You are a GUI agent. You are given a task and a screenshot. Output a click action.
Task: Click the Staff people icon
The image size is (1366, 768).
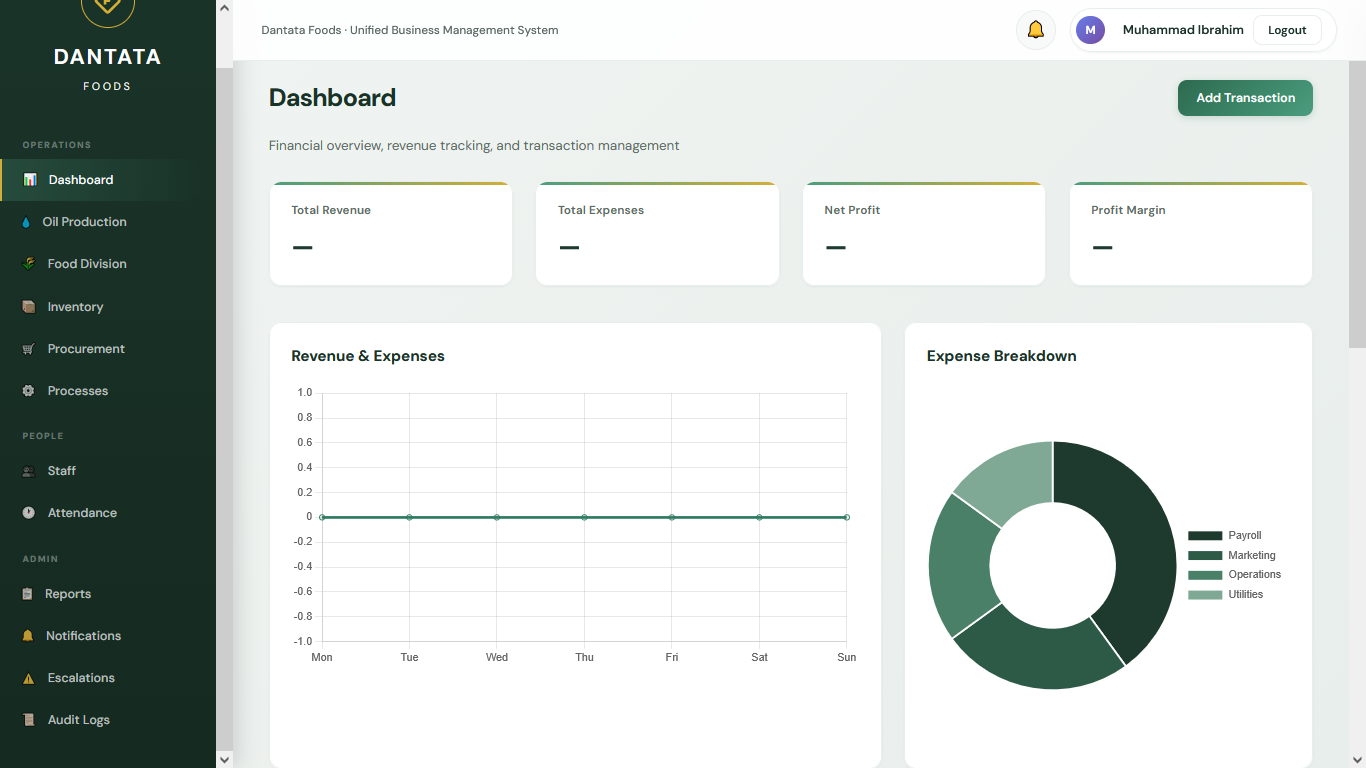29,471
